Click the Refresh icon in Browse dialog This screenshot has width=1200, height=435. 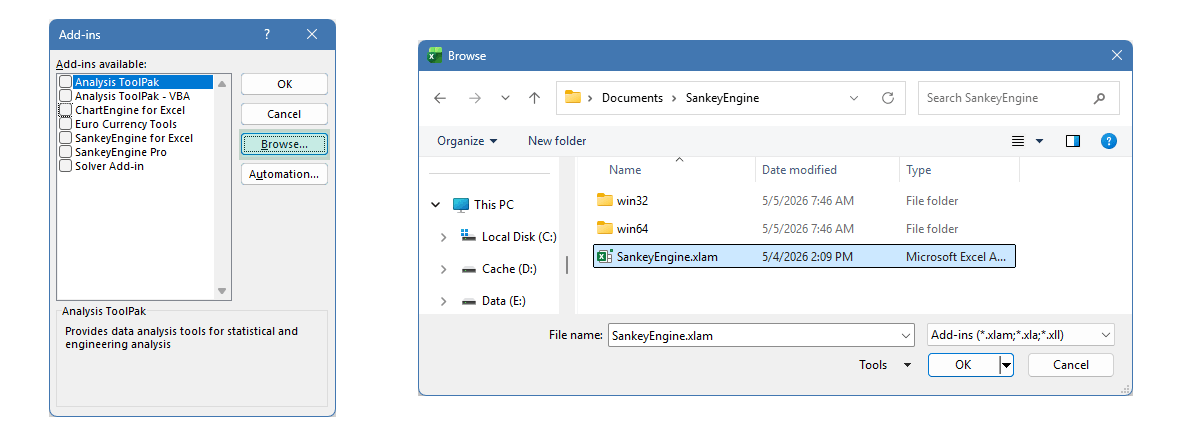[887, 98]
